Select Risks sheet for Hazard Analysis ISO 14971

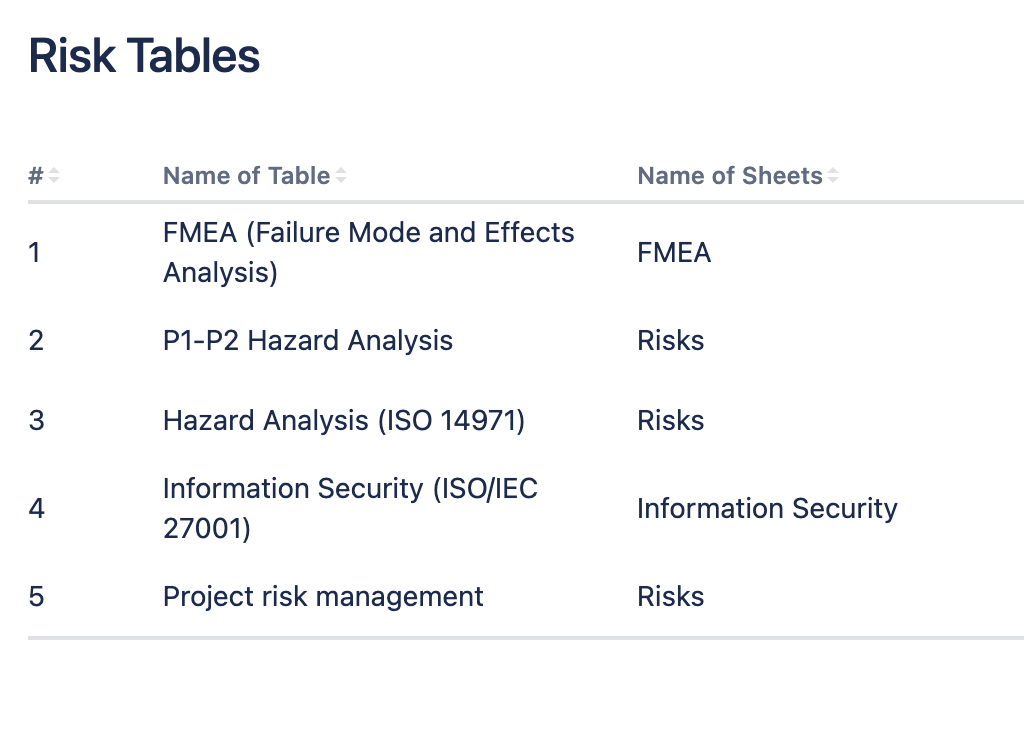(x=671, y=420)
